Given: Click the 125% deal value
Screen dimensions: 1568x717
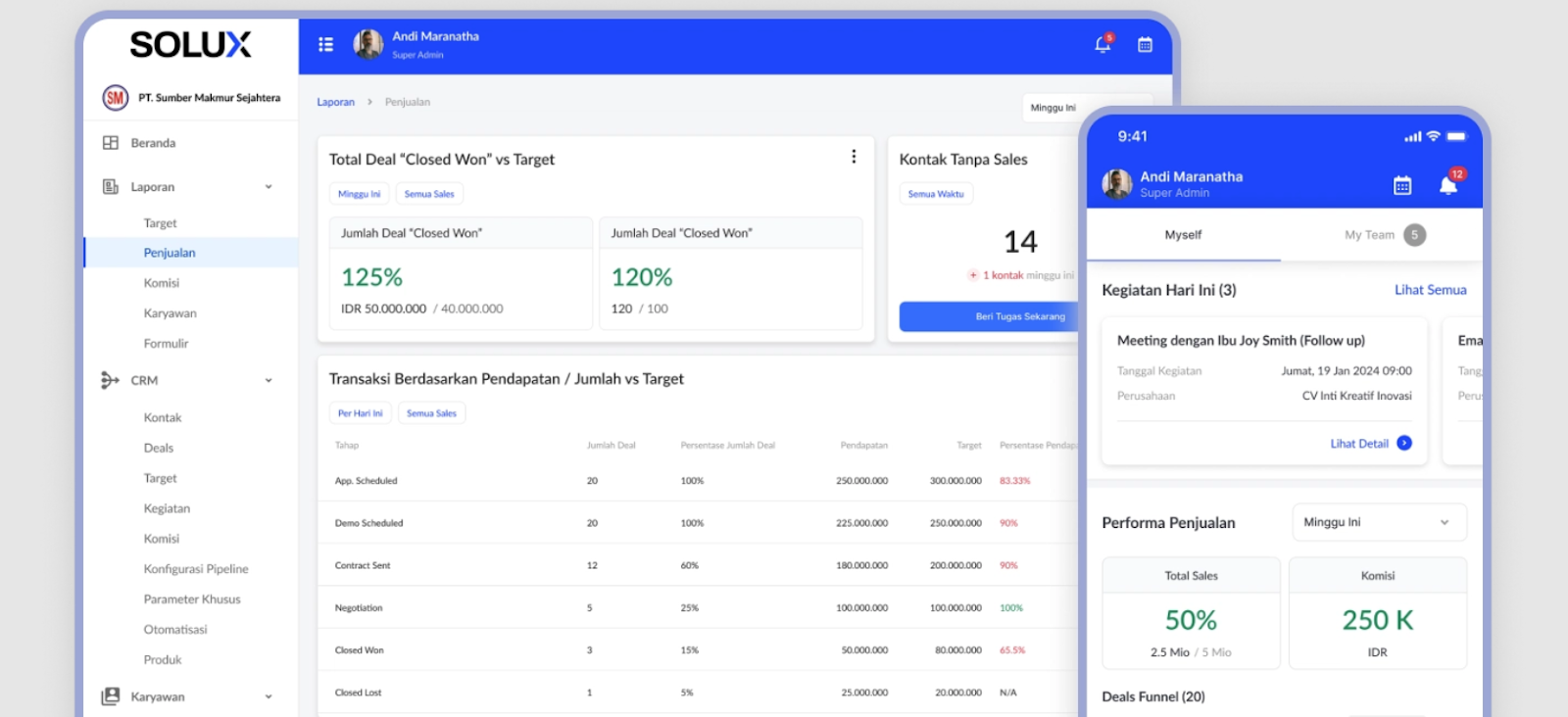Looking at the screenshot, I should point(371,277).
